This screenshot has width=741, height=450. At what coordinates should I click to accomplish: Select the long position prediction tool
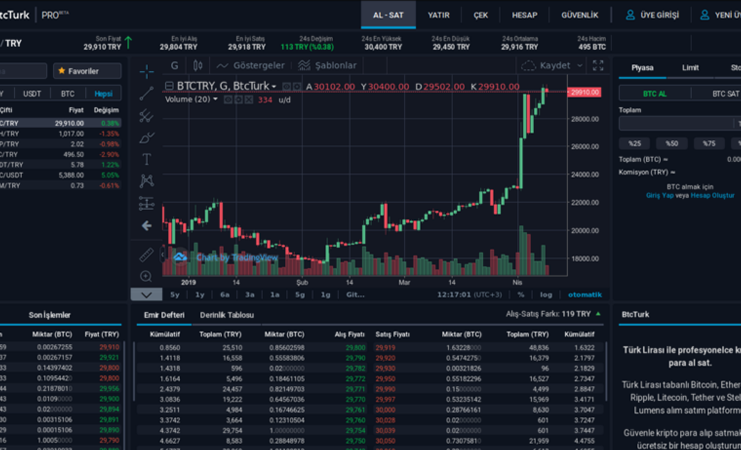pyautogui.click(x=146, y=204)
